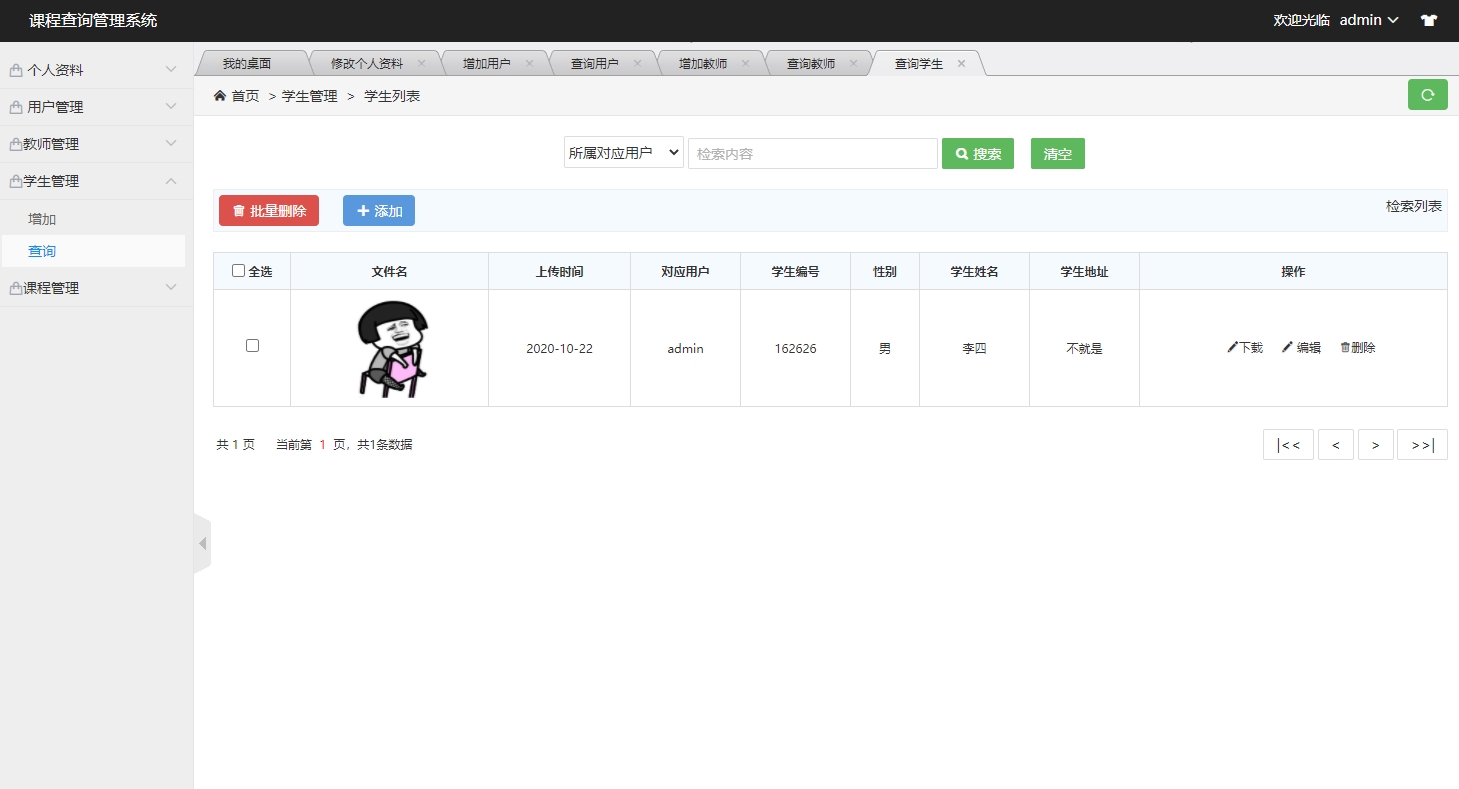
Task: Click the home icon next to 首页 breadcrumb
Action: coord(218,95)
